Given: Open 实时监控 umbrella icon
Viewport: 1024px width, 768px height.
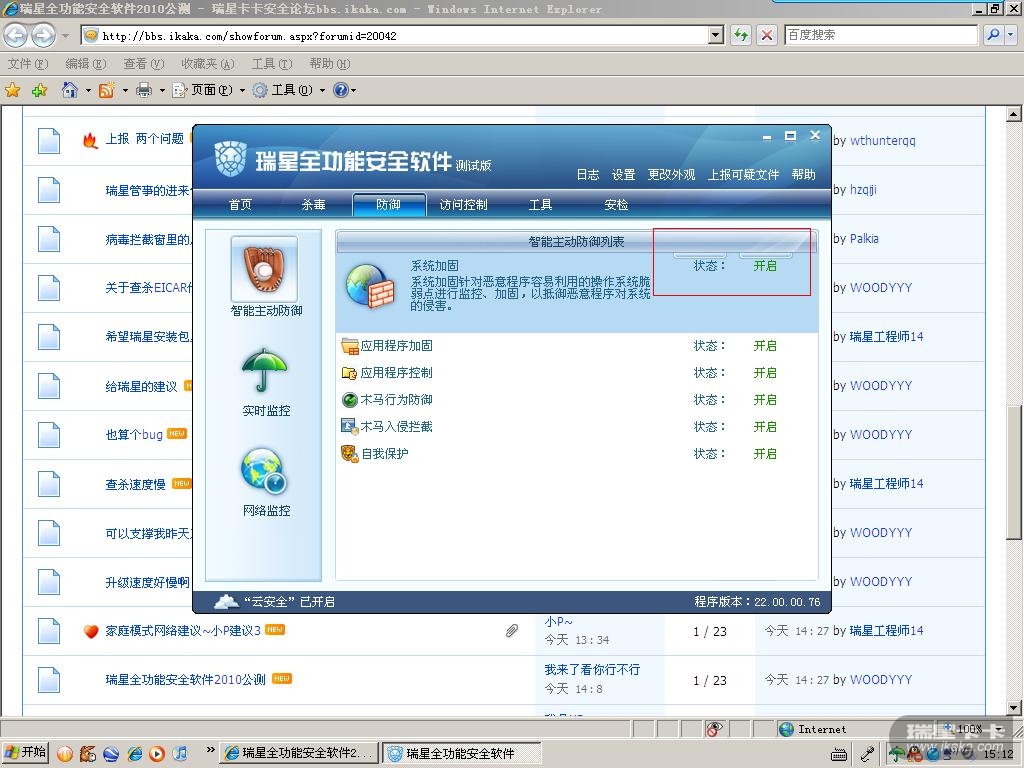Looking at the screenshot, I should (x=264, y=370).
